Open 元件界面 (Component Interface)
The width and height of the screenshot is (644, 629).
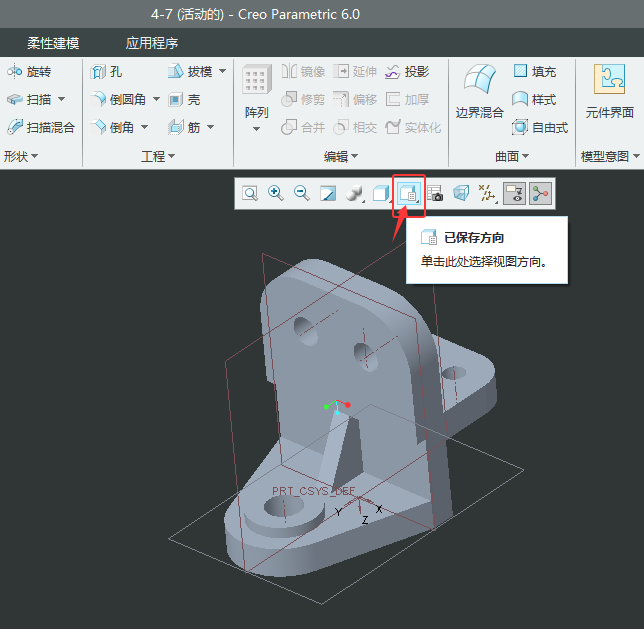[610, 91]
